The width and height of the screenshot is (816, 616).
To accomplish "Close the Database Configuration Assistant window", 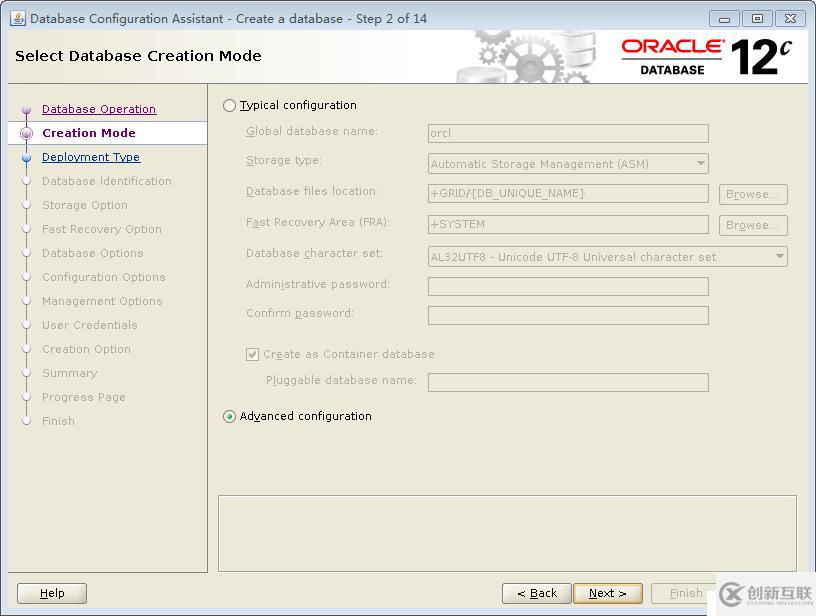I will (790, 19).
